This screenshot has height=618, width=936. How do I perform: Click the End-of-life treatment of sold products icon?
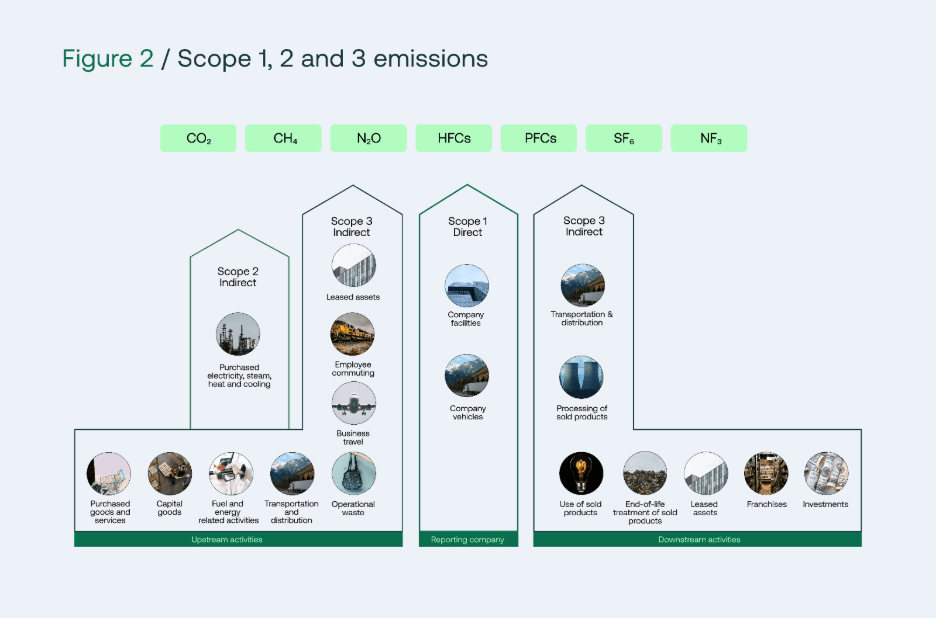[x=645, y=473]
